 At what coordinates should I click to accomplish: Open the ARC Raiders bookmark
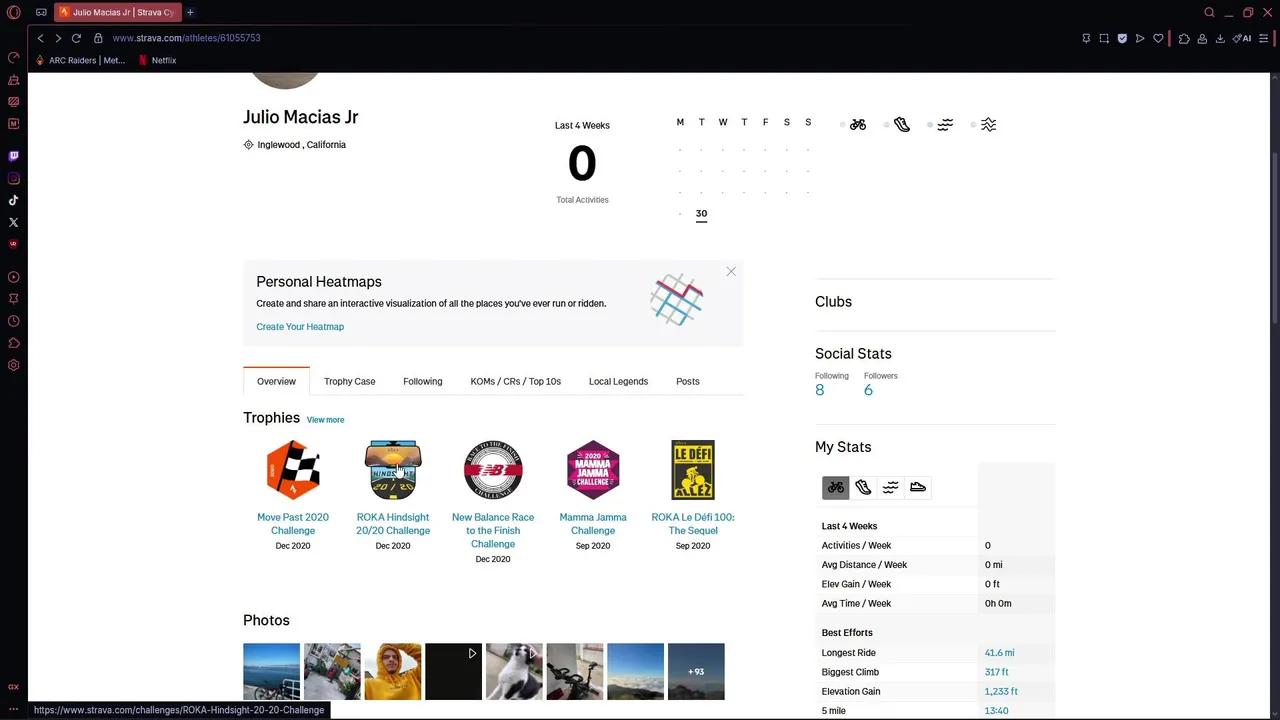80,60
